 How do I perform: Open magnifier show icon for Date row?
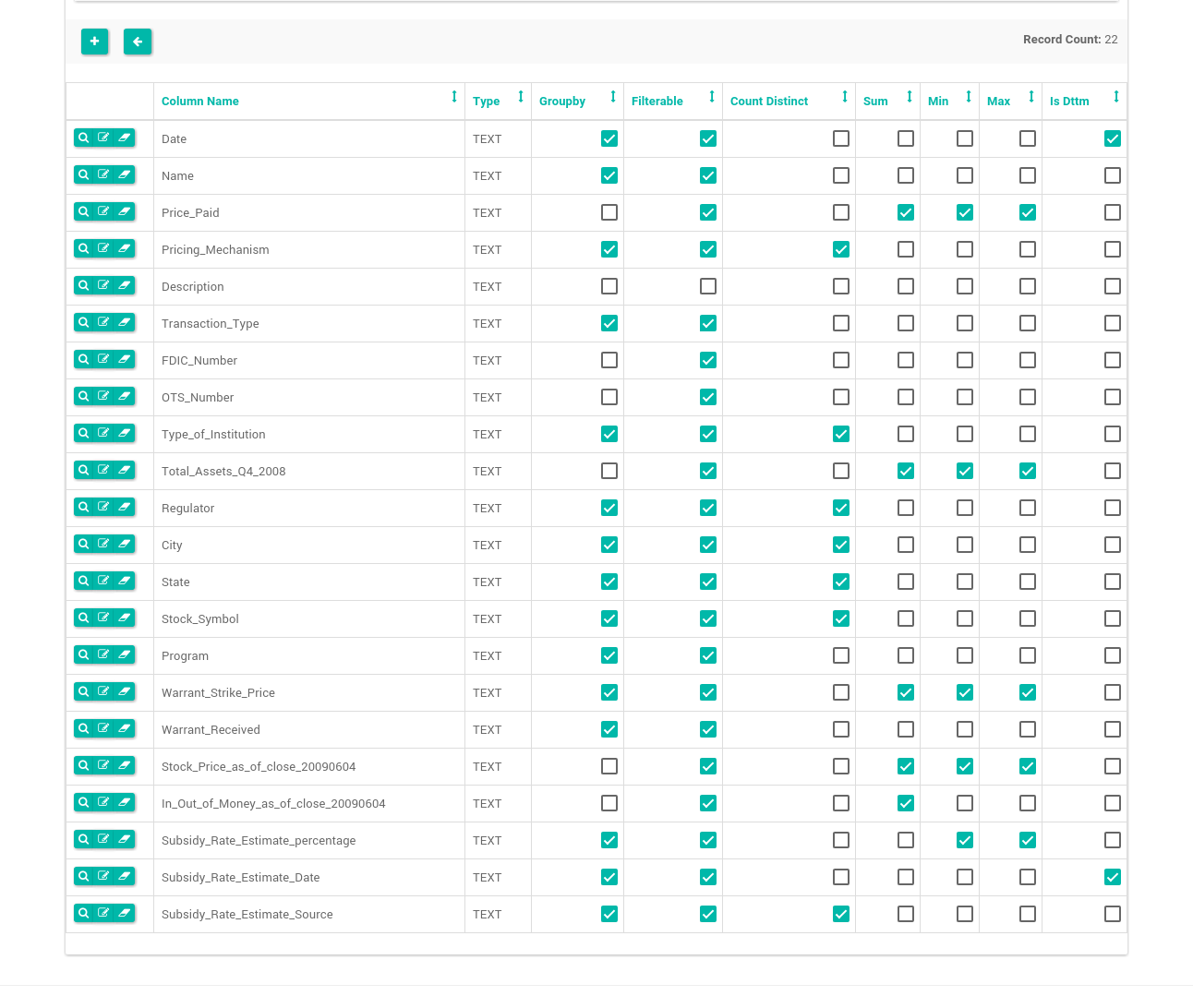coord(84,138)
